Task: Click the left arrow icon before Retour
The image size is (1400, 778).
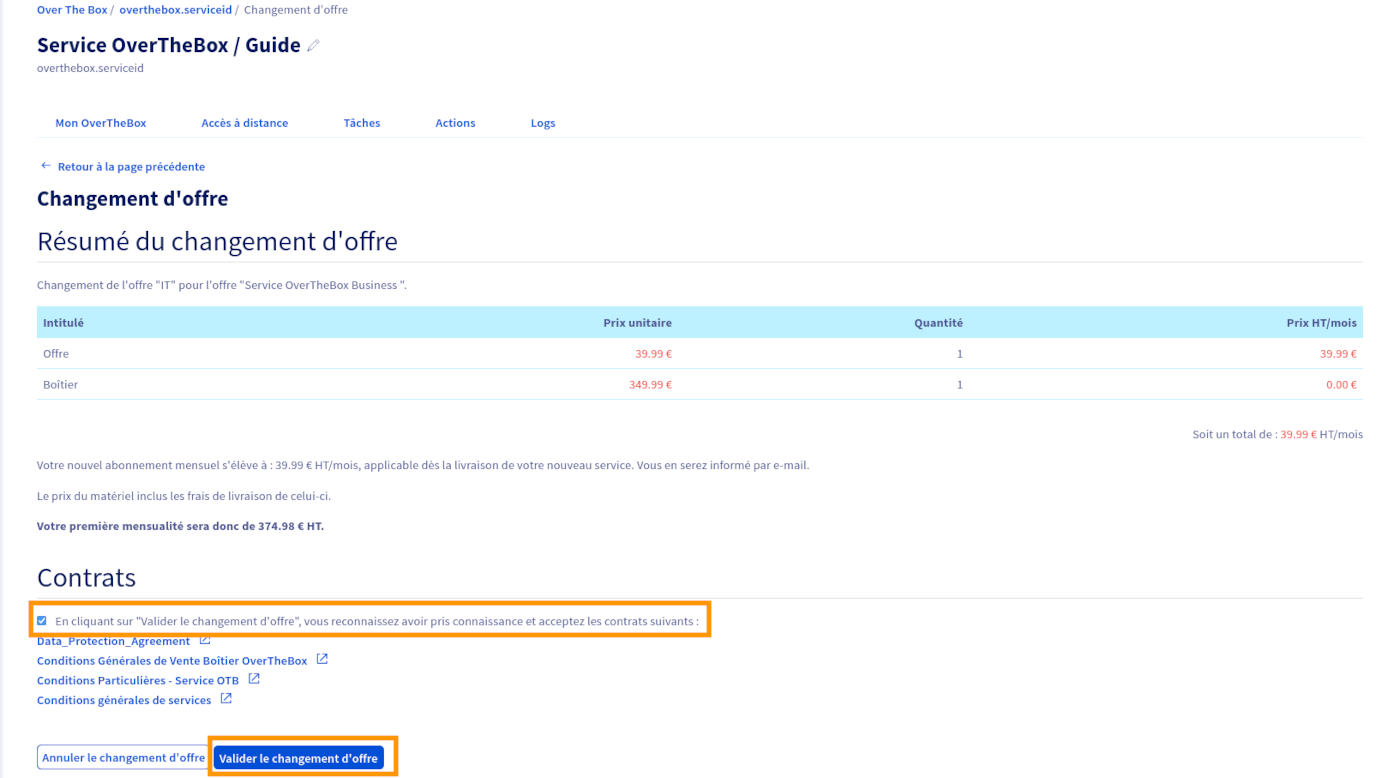Action: 45,166
